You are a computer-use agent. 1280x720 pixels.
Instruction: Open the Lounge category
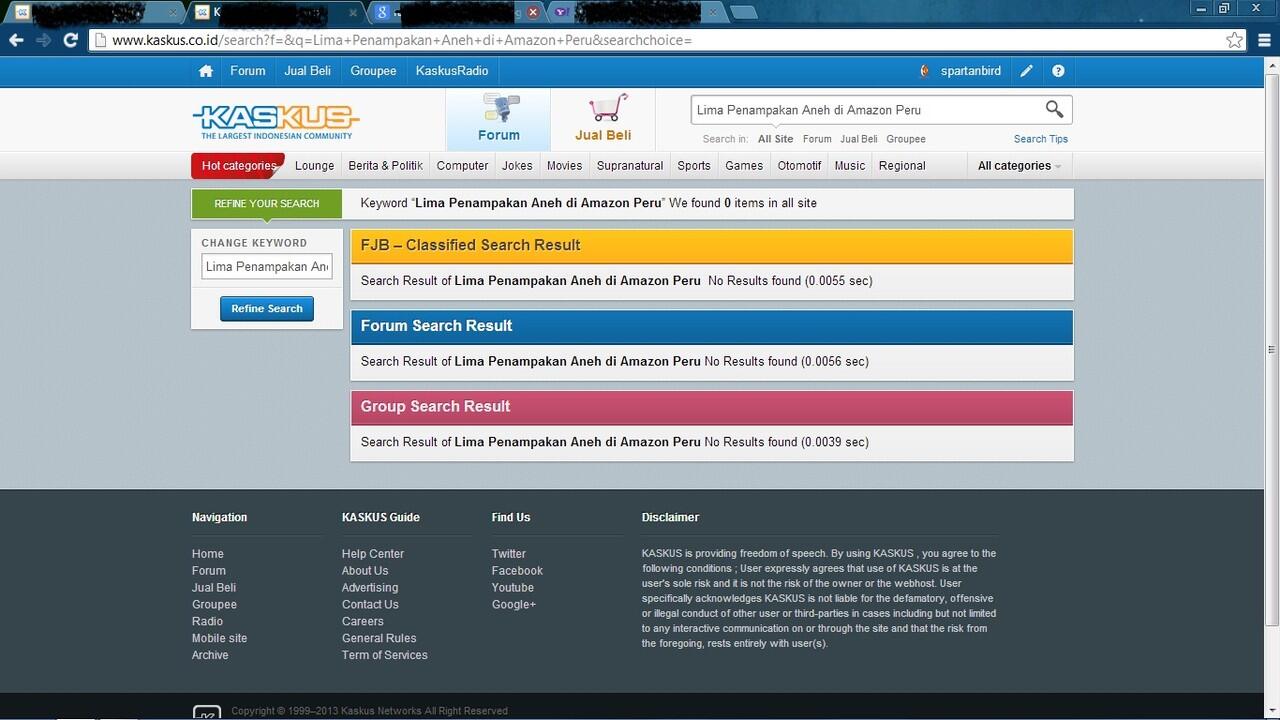315,166
